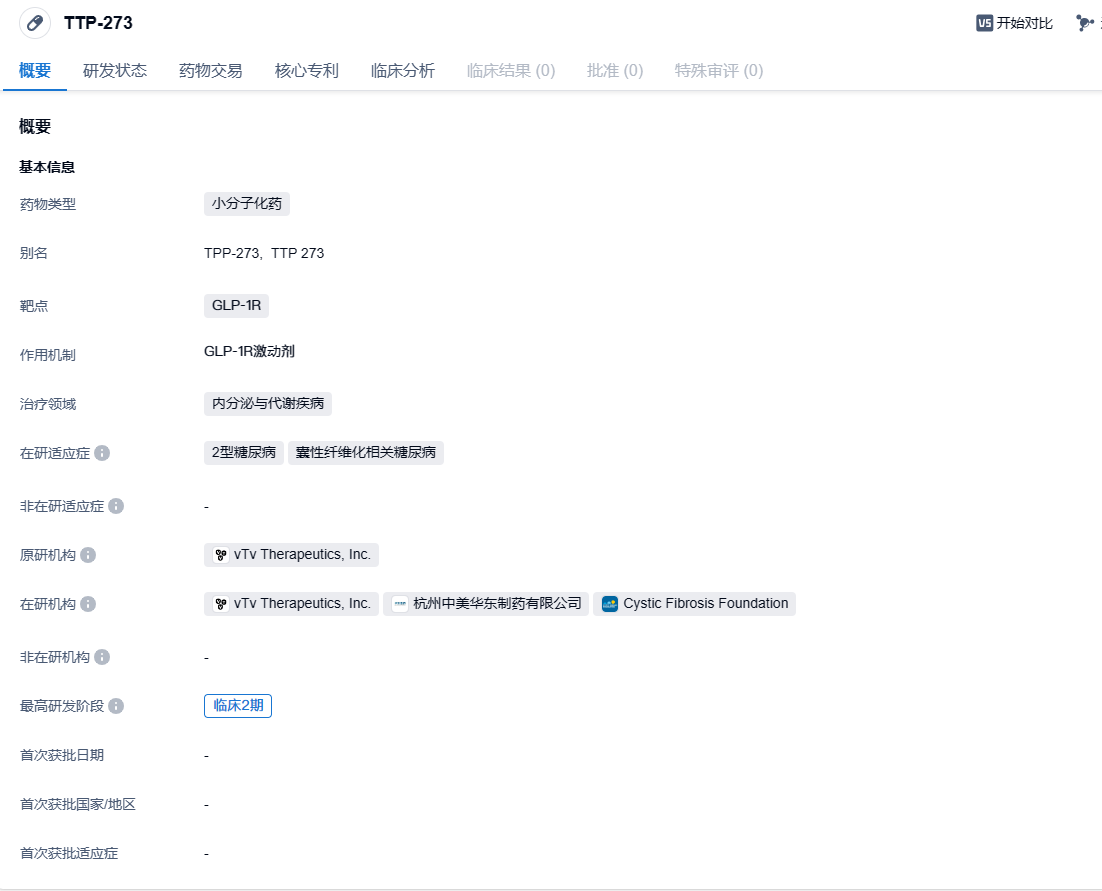Click info icon beside 非在研机构

pos(102,657)
